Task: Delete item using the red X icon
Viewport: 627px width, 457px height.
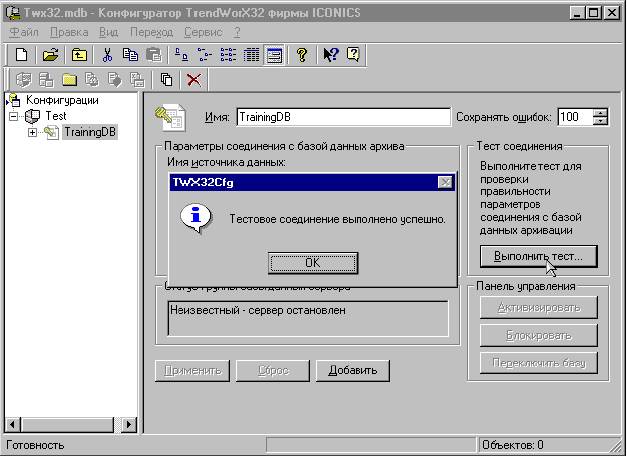Action: tap(194, 80)
